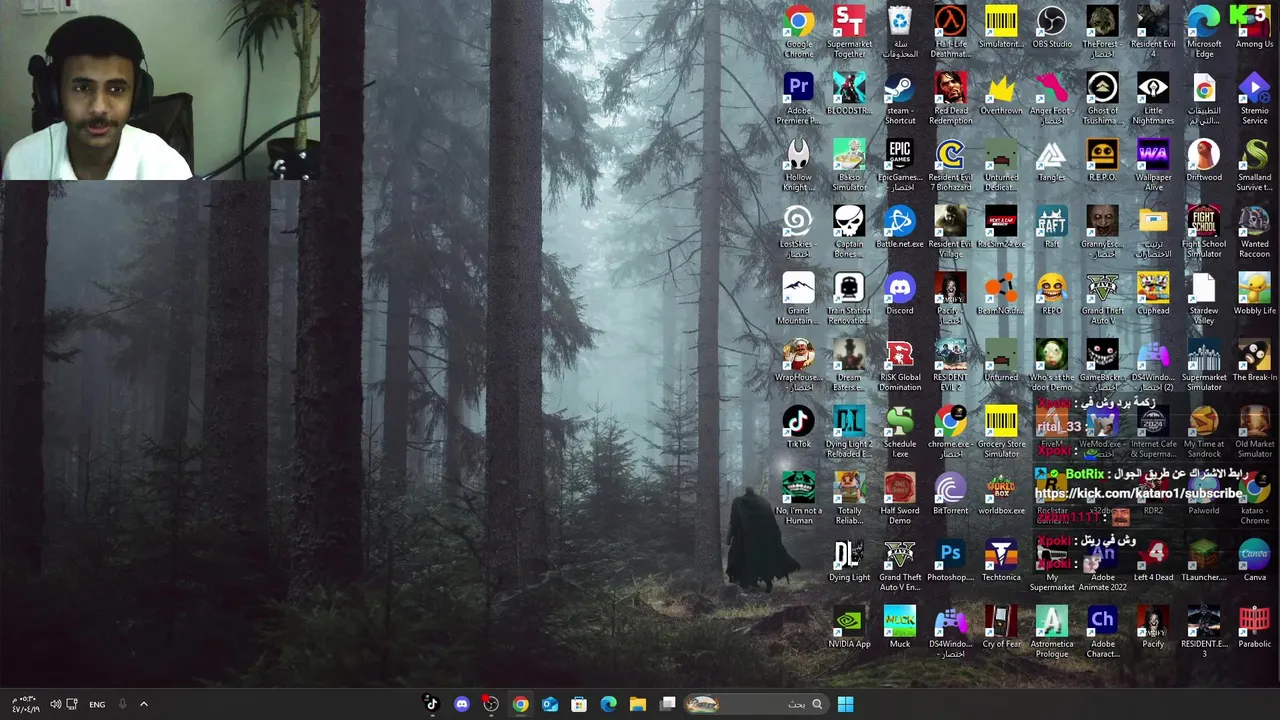Viewport: 1280px width, 720px height.
Task: Open Resident Evil 4 shortcut
Action: point(1153,31)
